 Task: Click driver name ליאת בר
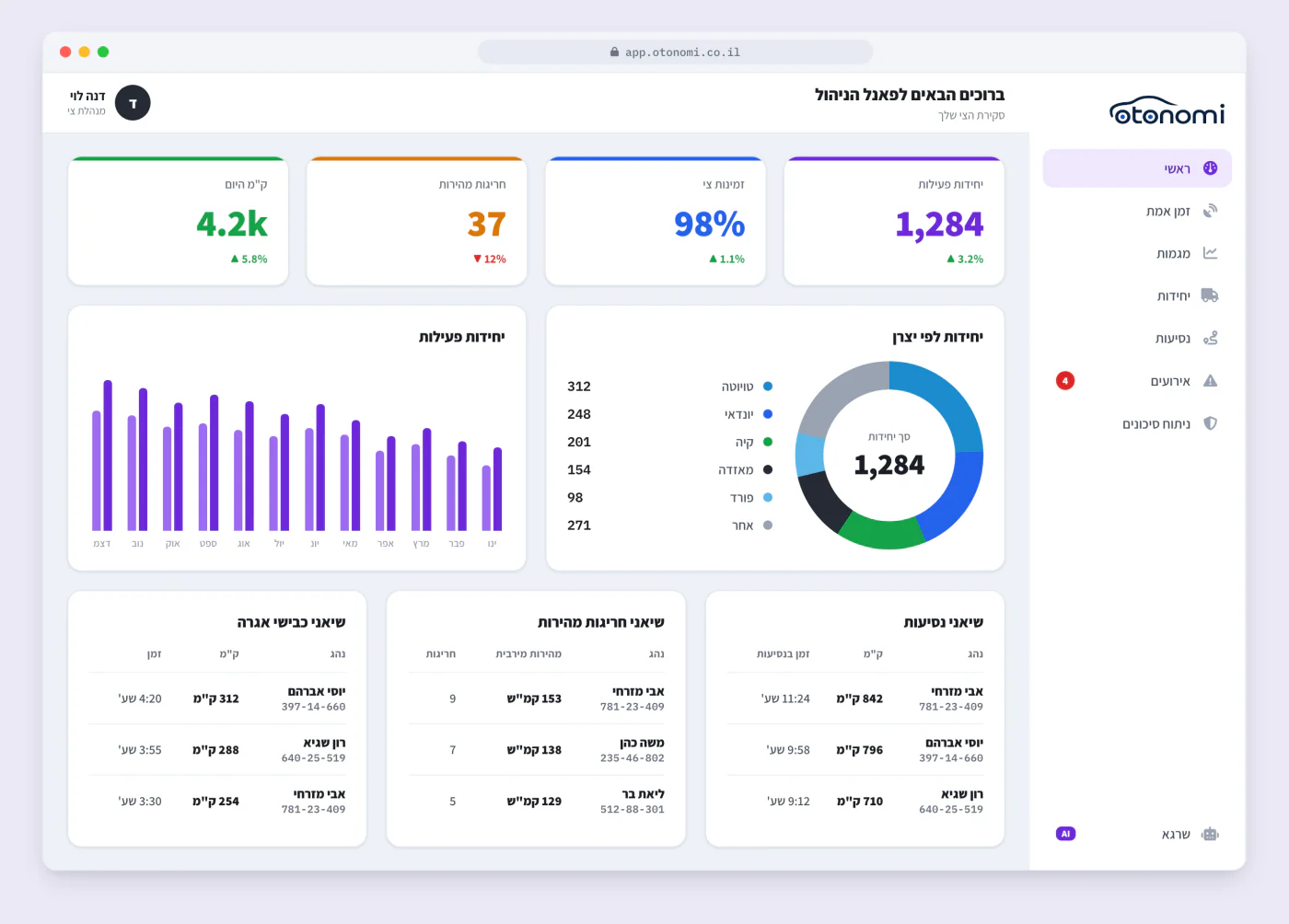point(643,794)
